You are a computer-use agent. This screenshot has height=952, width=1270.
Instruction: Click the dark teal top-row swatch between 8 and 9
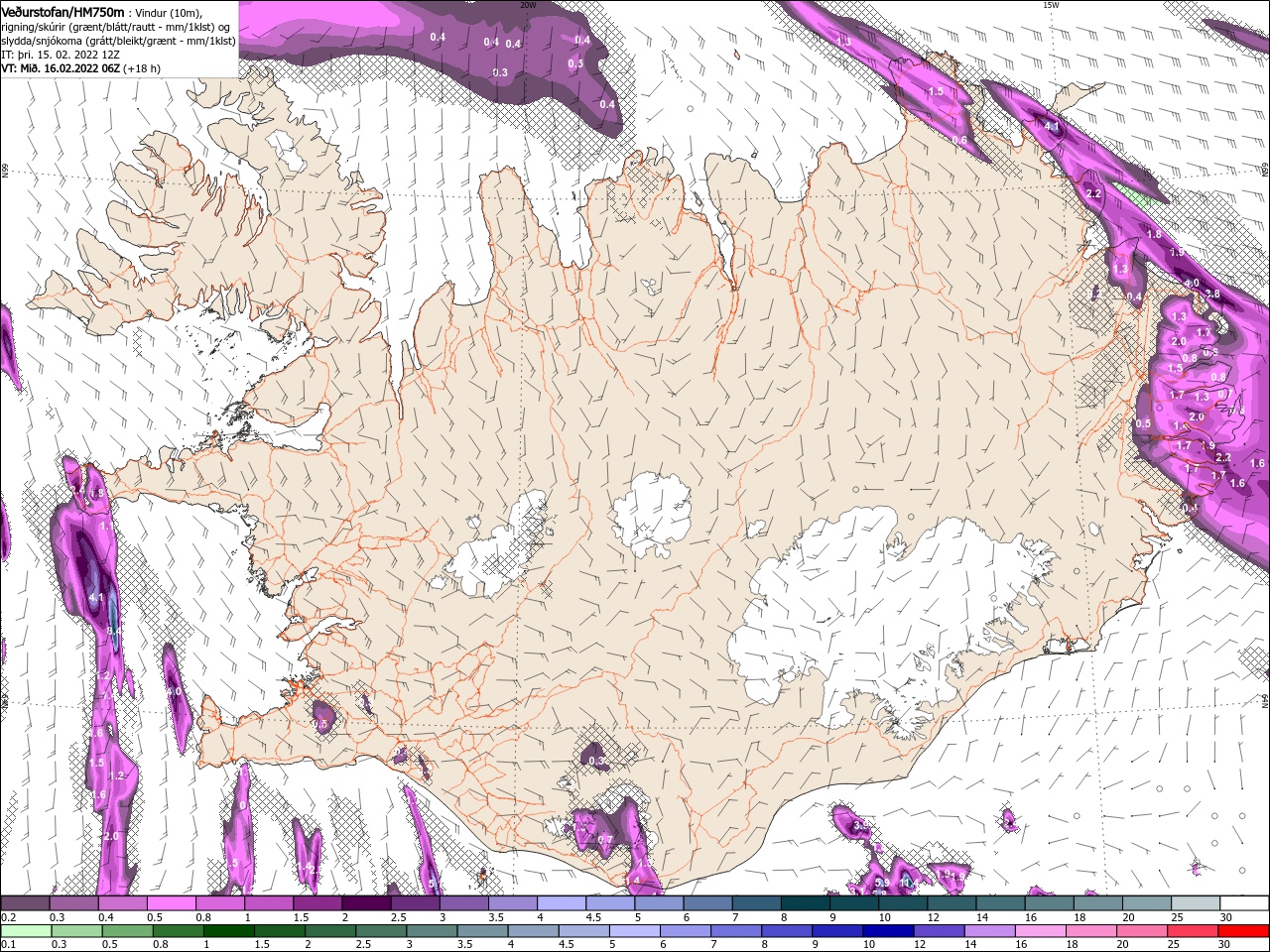tap(806, 903)
